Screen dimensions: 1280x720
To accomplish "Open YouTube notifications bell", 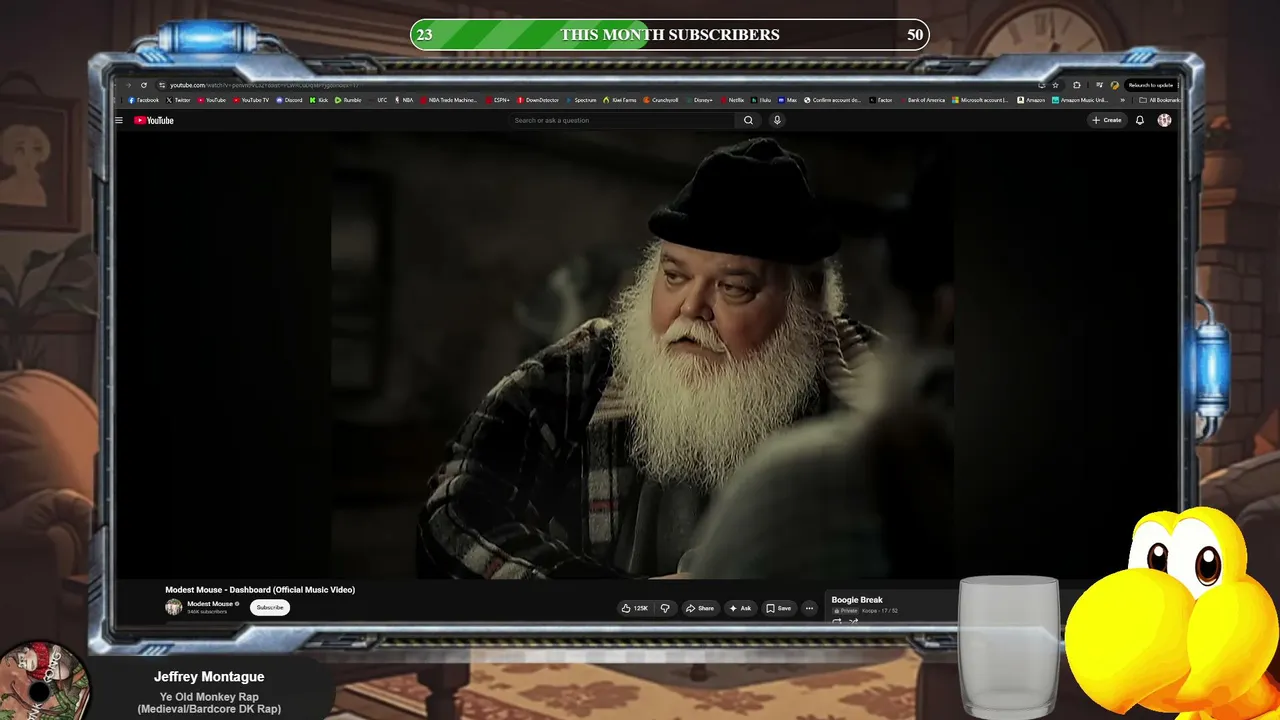I will click(1139, 120).
